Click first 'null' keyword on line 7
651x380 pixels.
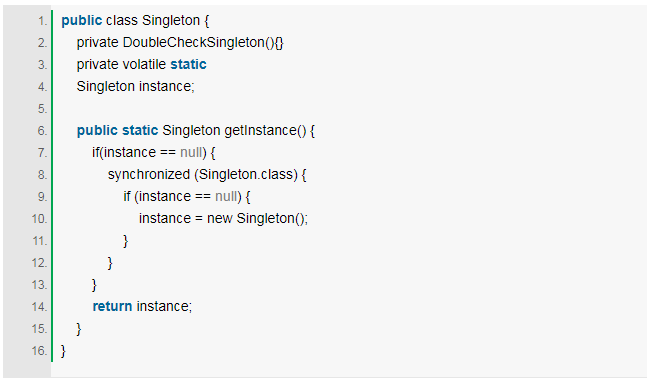pos(191,152)
